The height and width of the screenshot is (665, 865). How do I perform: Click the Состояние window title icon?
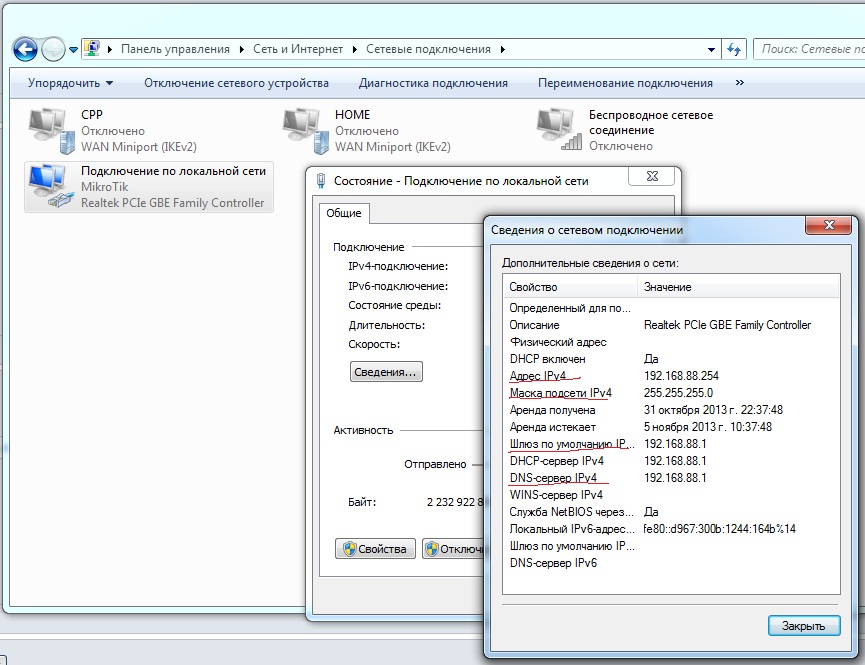tap(321, 181)
